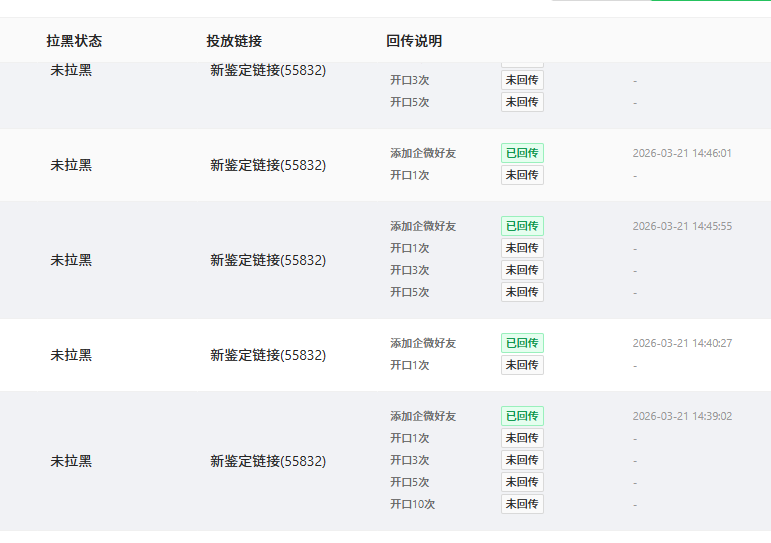Screen dimensions: 771x543
Task: Select the 已回传 tag beside timestamp 14:40:27
Action: (x=522, y=343)
